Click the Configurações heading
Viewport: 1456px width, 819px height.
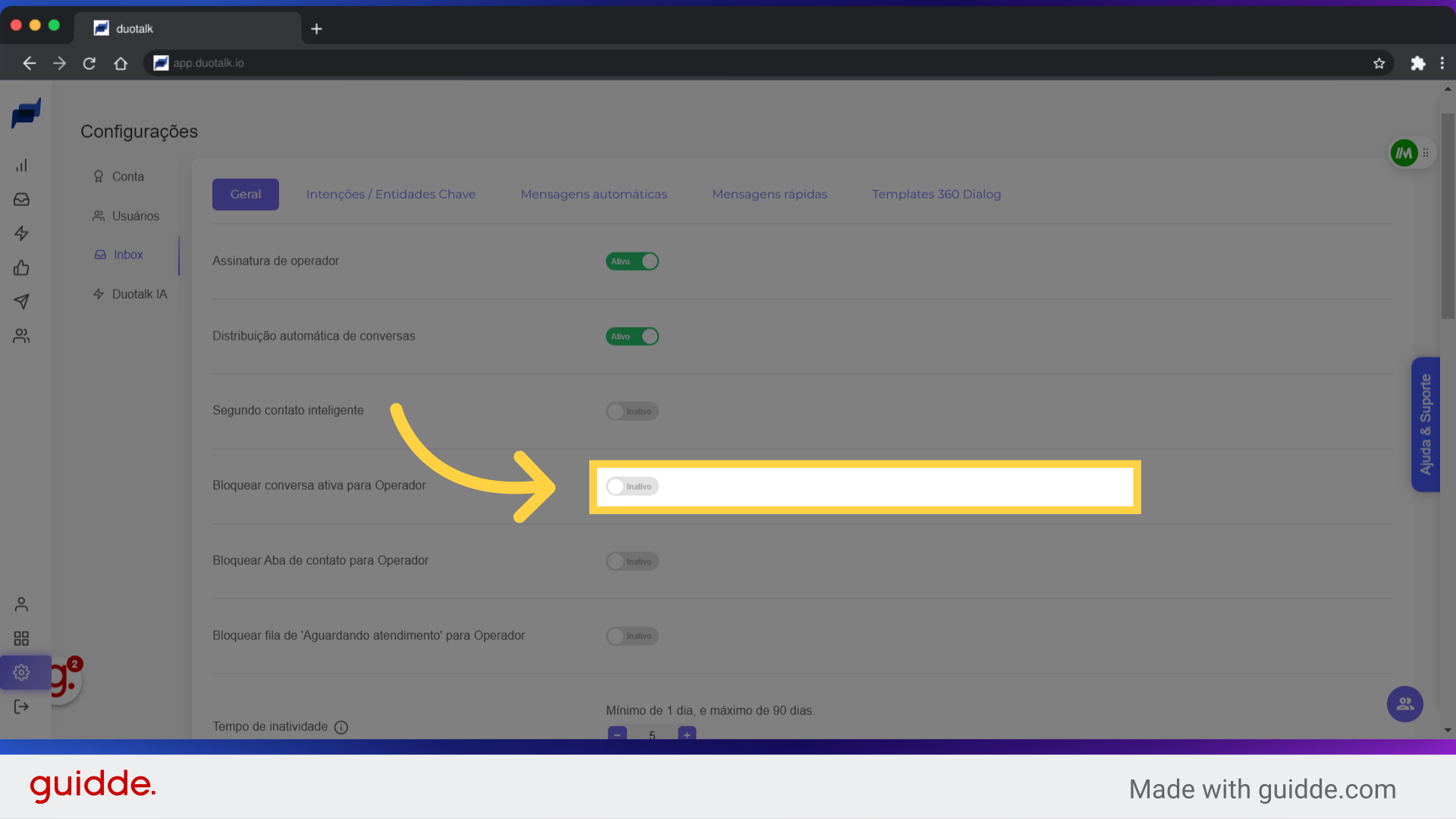click(139, 132)
